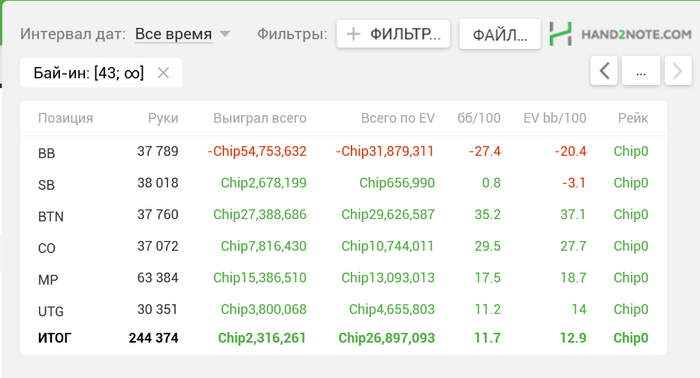Sort by Руки column header
The width and height of the screenshot is (700, 378).
[x=163, y=118]
